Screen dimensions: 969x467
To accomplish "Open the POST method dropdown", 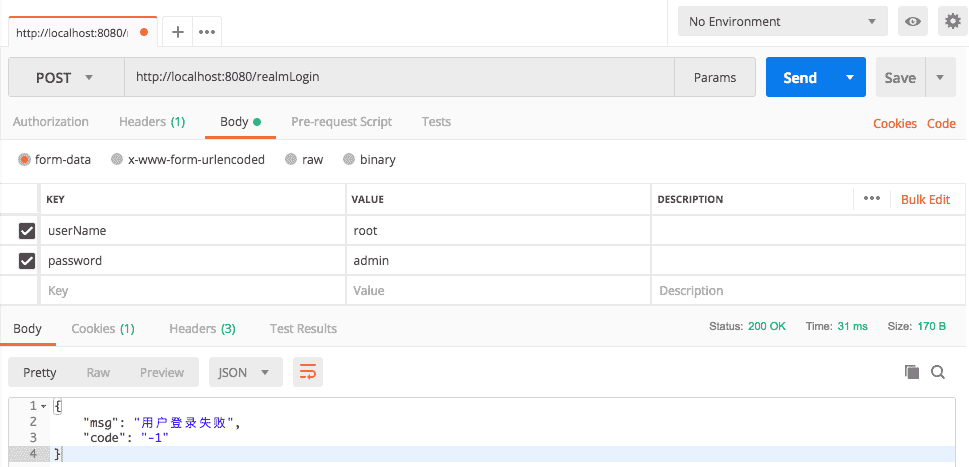I will pyautogui.click(x=65, y=77).
